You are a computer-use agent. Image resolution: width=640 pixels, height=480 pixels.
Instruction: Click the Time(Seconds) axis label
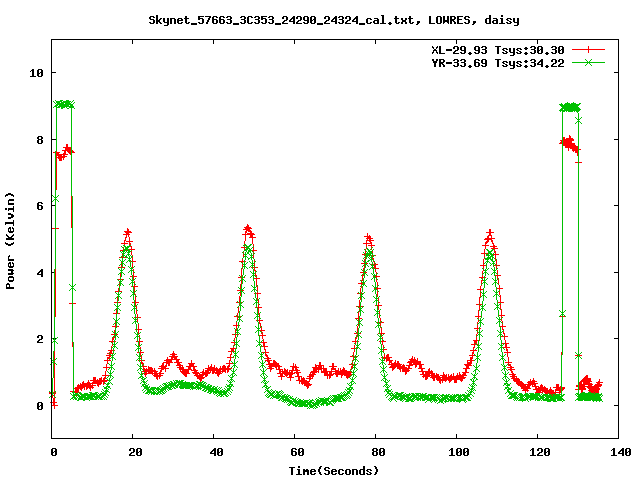[x=334, y=471]
